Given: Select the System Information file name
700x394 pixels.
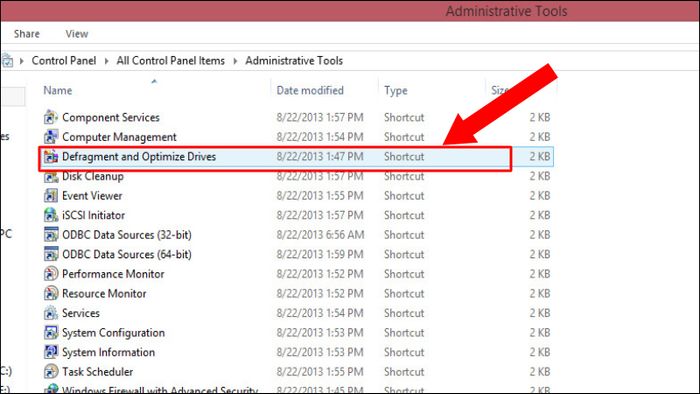Looking at the screenshot, I should pyautogui.click(x=108, y=353).
